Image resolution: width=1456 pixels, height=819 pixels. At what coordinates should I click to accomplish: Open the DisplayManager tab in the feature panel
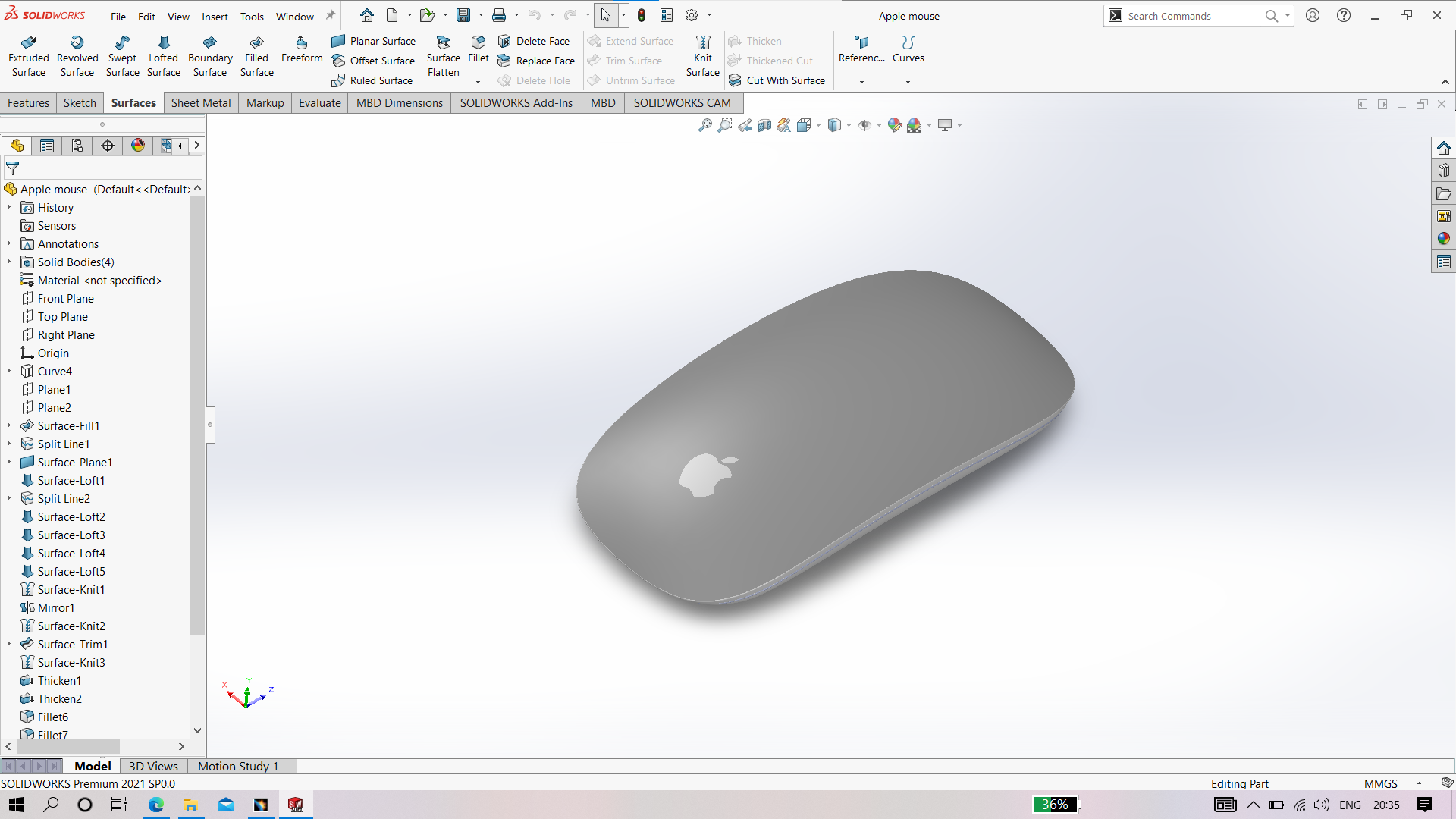(x=138, y=146)
